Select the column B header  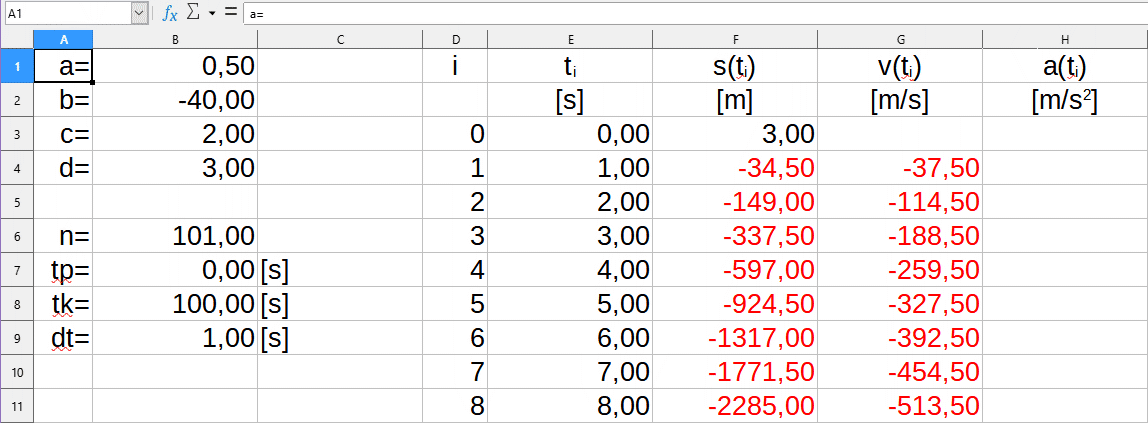tap(175, 39)
